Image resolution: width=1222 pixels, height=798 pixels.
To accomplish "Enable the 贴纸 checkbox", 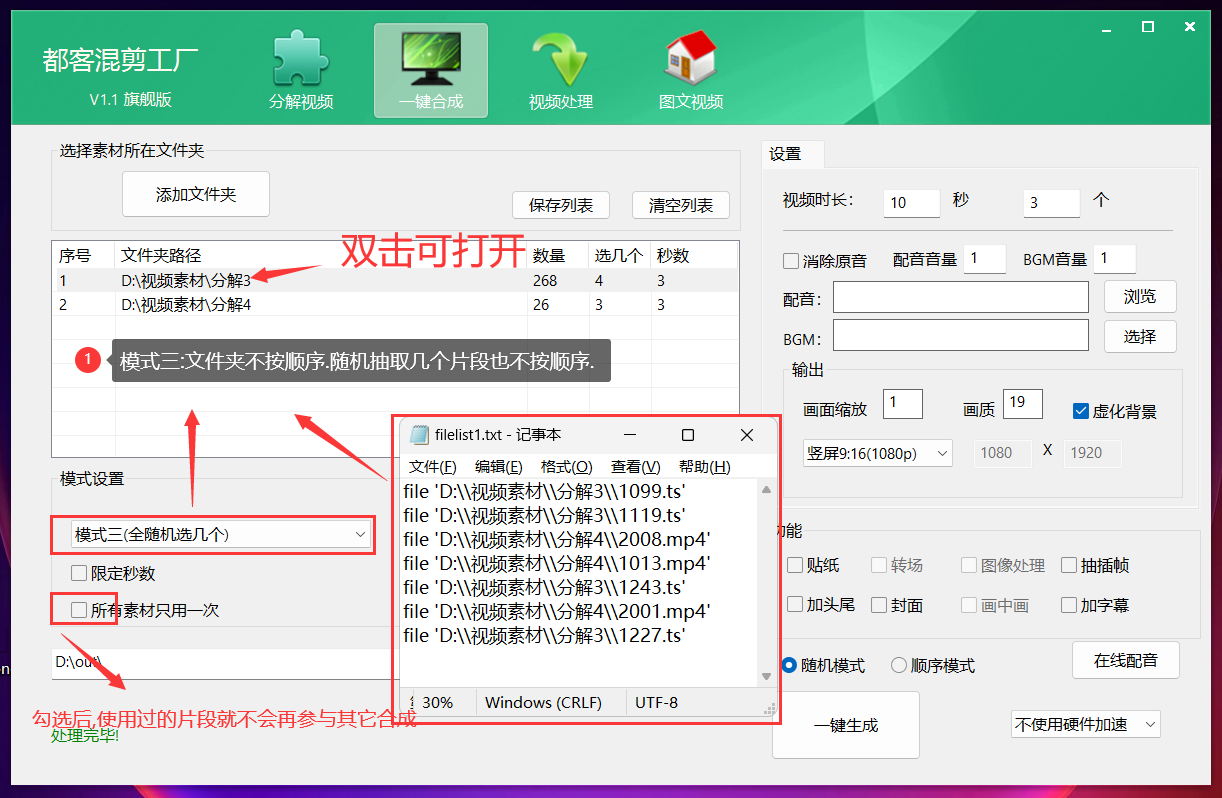I will (795, 565).
